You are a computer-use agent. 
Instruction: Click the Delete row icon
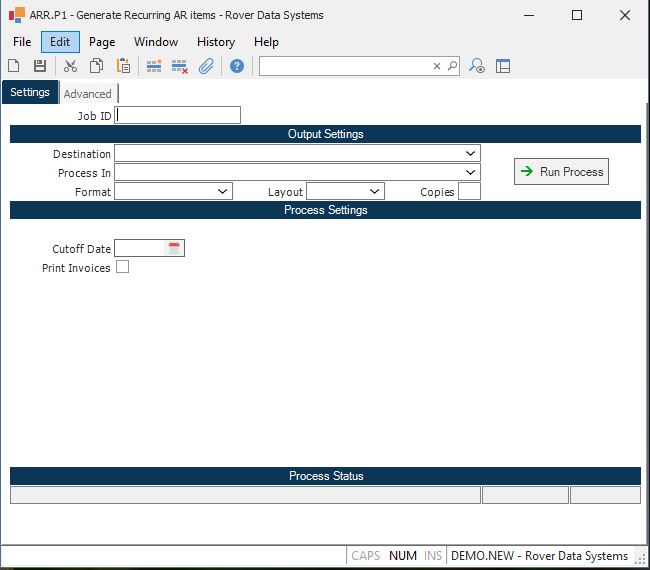[180, 66]
